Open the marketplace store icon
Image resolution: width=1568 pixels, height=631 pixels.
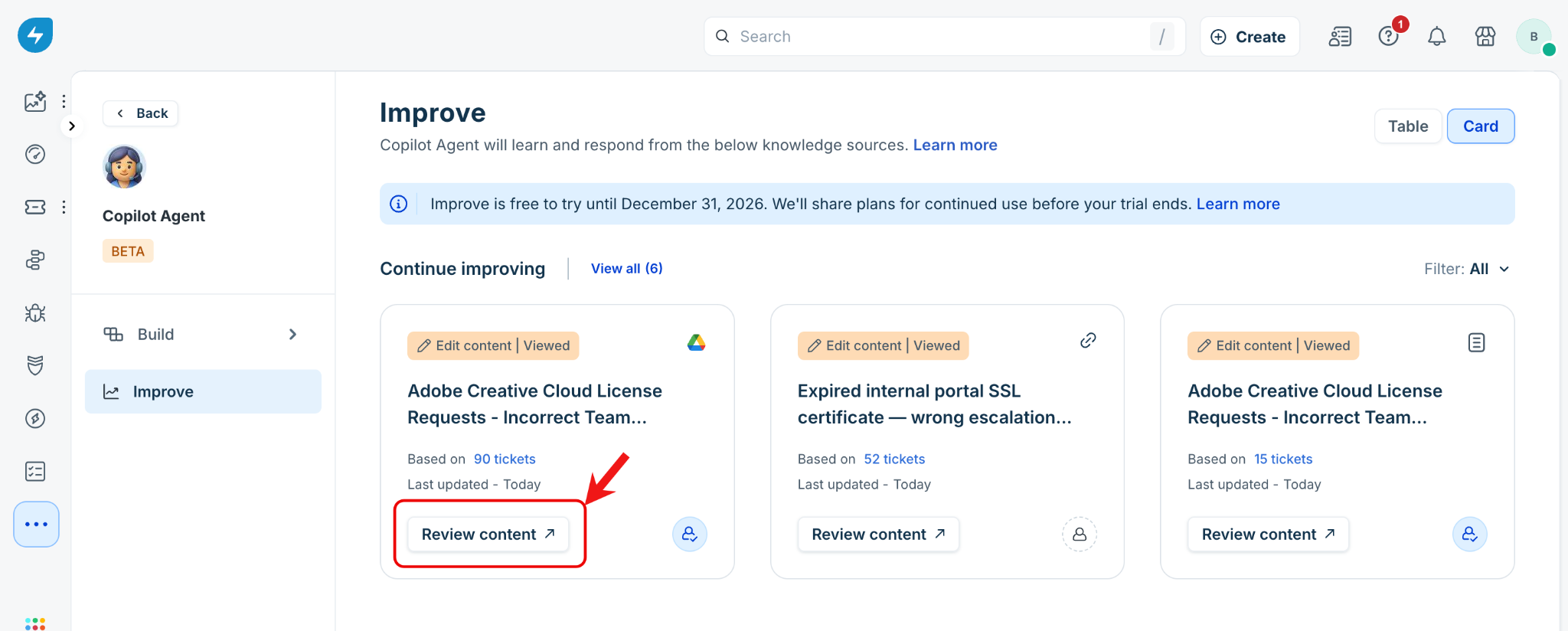click(1485, 37)
